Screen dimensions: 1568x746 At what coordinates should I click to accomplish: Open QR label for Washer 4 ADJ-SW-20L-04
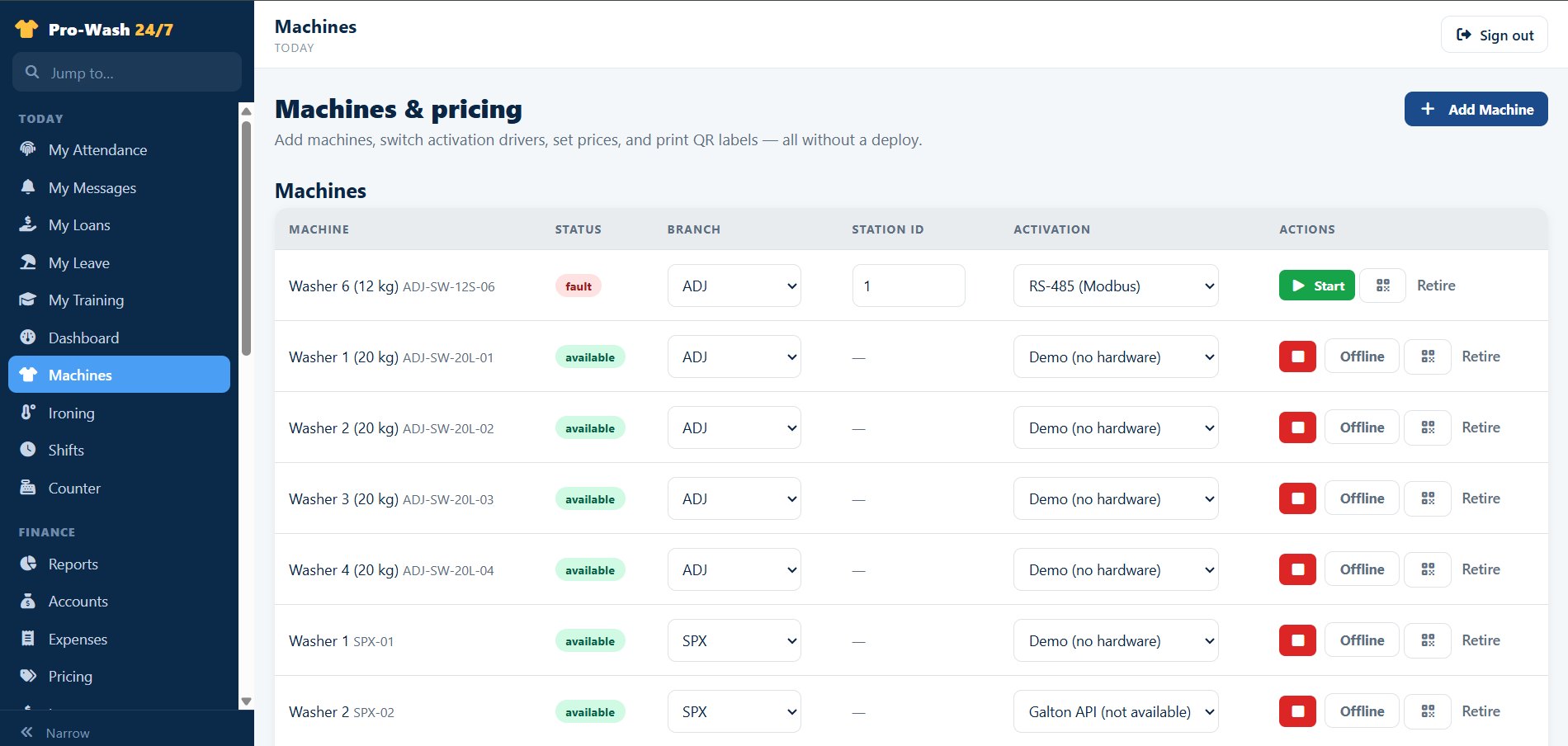[1428, 569]
